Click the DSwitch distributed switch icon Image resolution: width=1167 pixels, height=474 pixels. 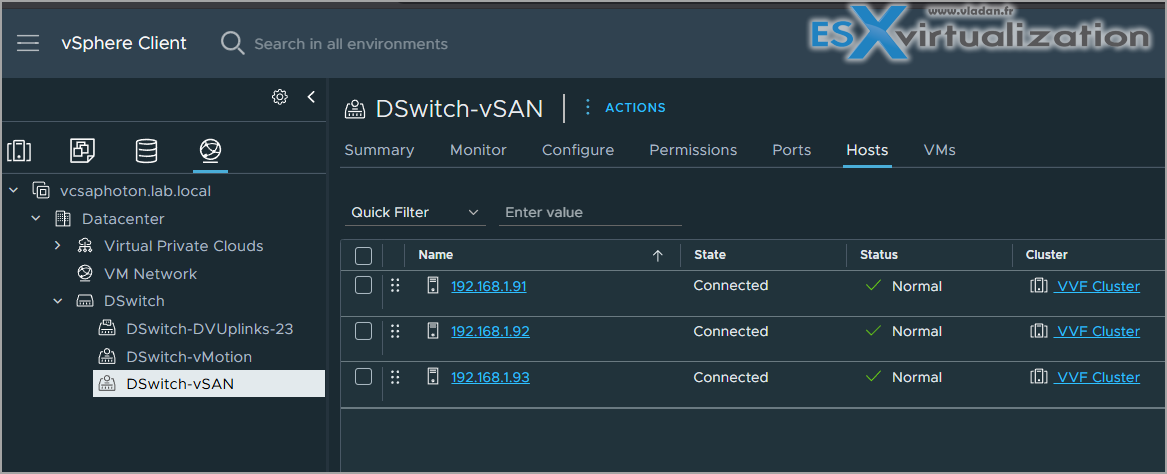[85, 301]
